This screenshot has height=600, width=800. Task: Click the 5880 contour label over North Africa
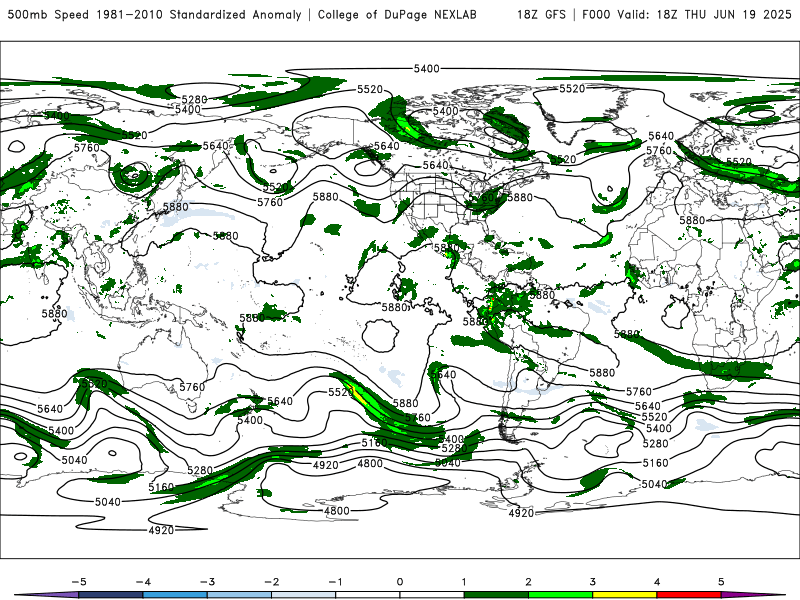[692, 220]
